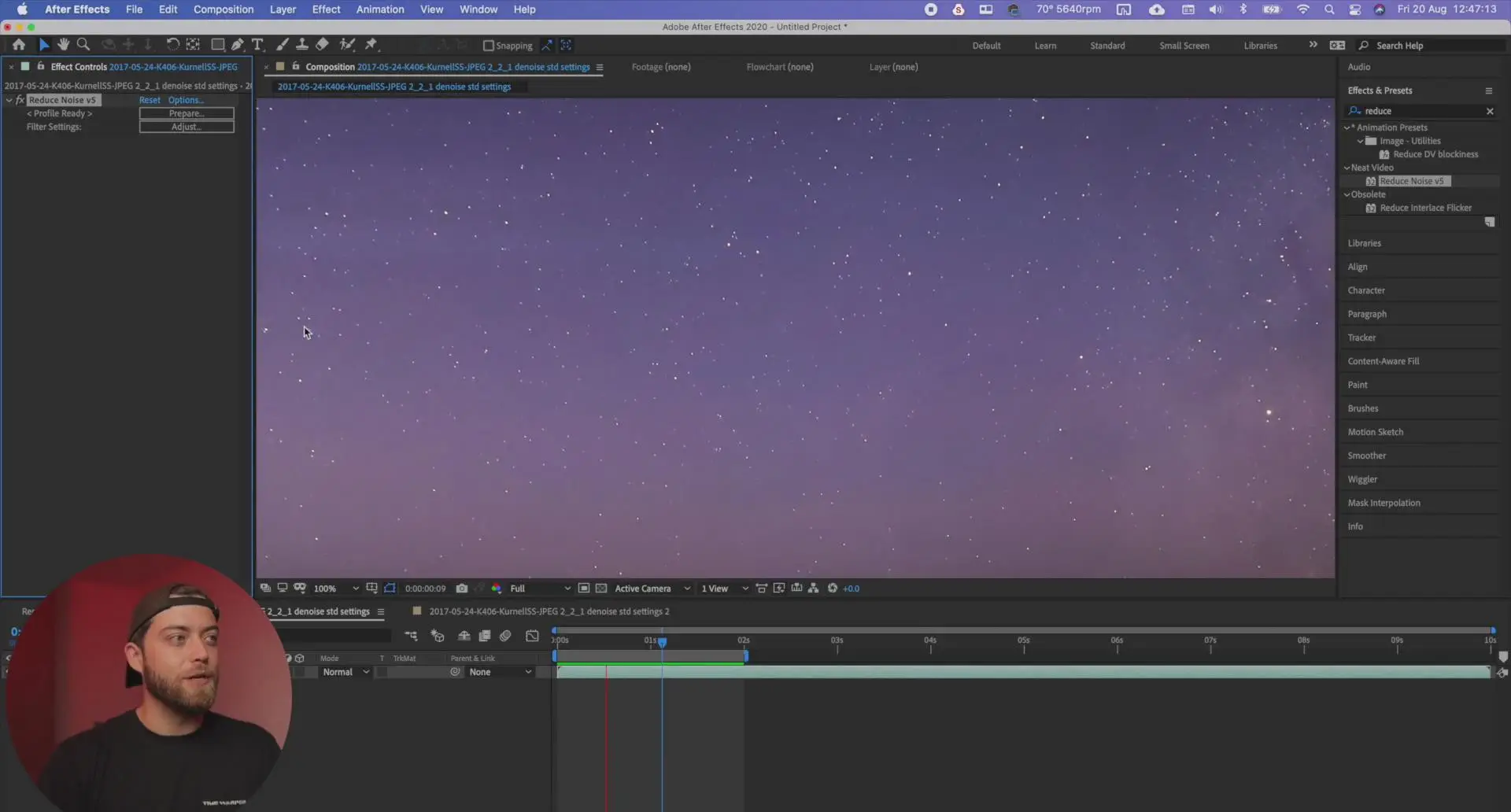Open the Full resolution dropdown
The image size is (1511, 812).
pos(540,589)
